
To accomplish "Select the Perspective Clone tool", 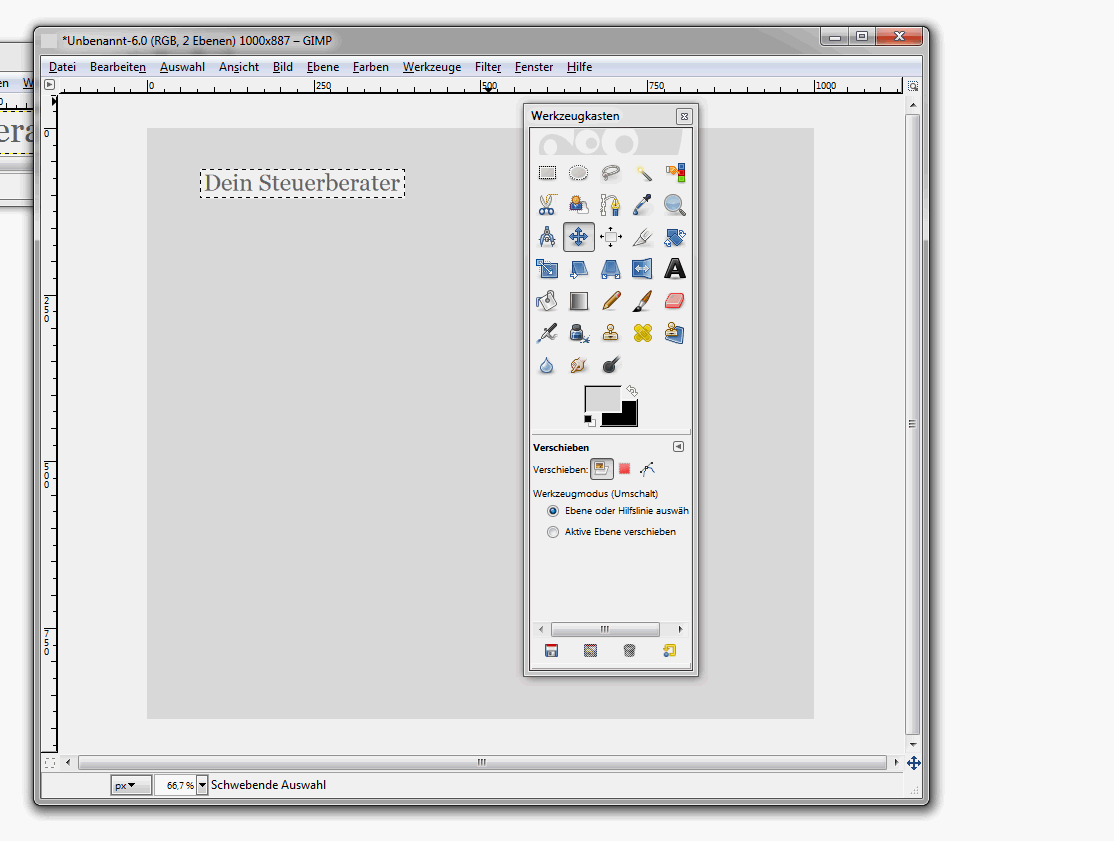I will pos(675,333).
